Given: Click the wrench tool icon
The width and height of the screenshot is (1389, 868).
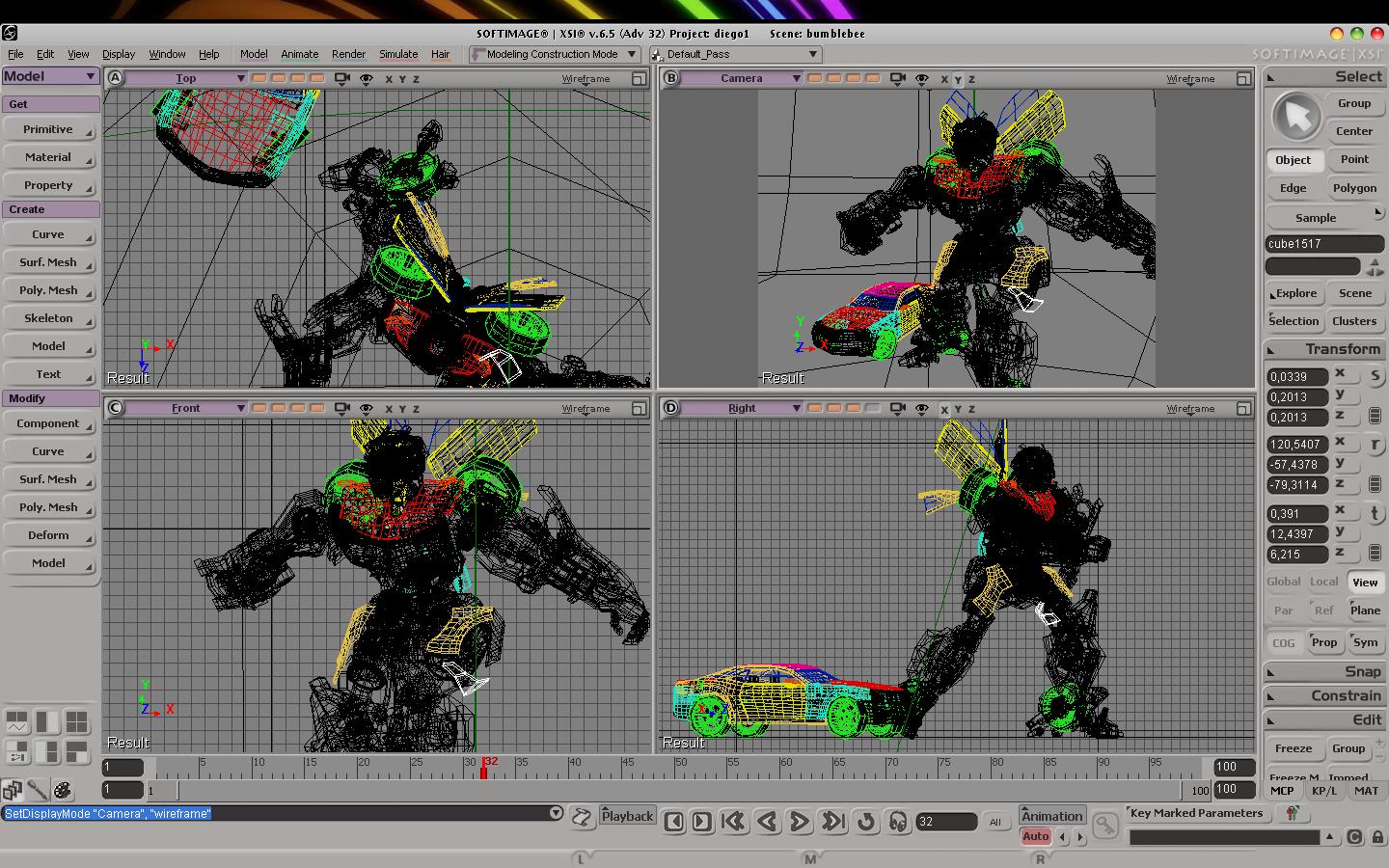Looking at the screenshot, I should [38, 790].
